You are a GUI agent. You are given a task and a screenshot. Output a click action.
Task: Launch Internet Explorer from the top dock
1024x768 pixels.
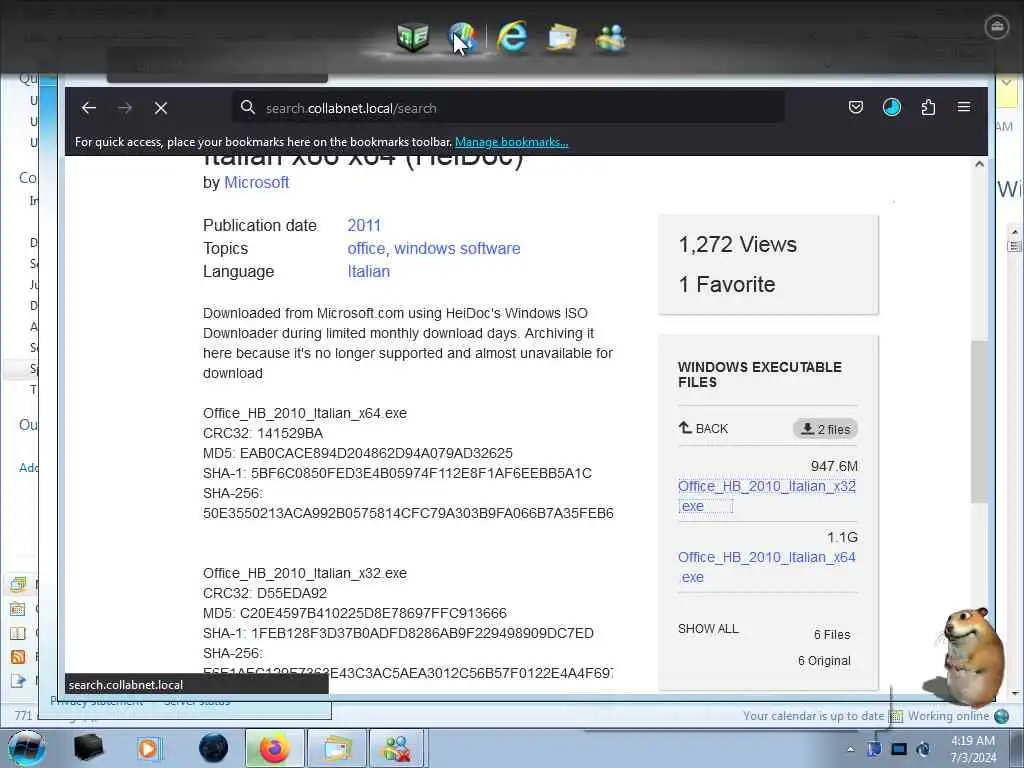coord(512,37)
